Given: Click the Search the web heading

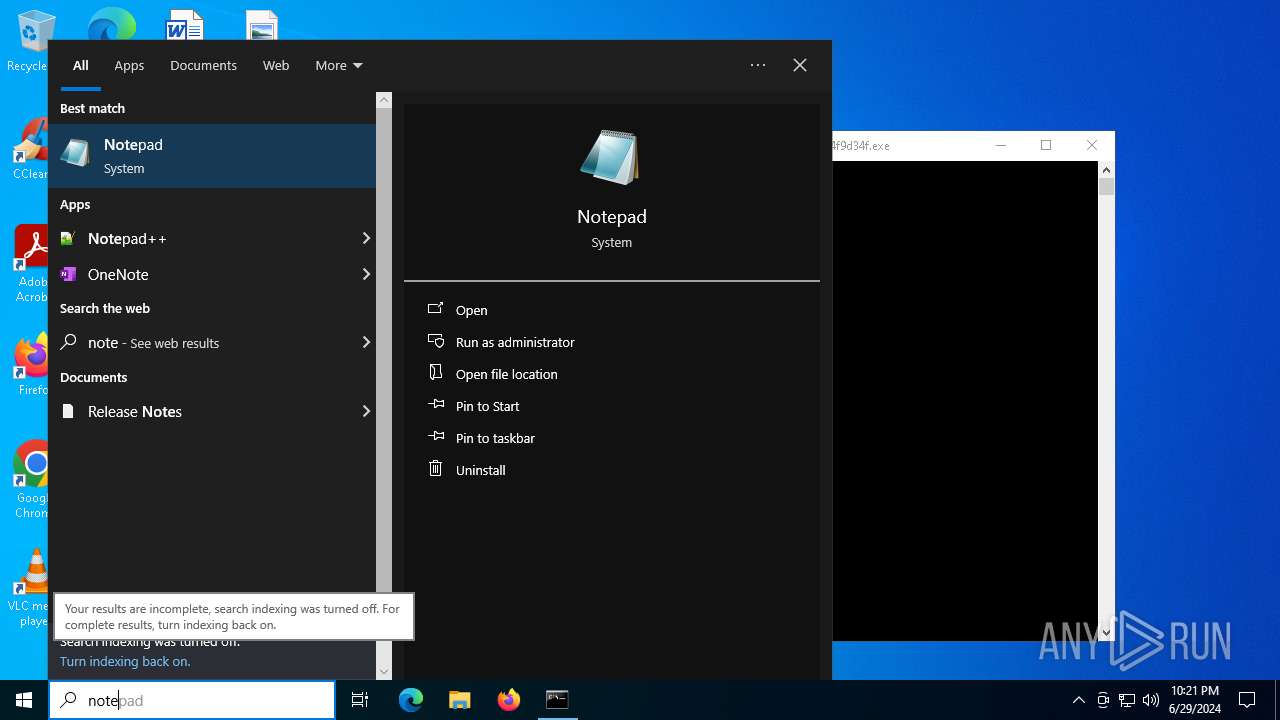Looking at the screenshot, I should pos(105,308).
